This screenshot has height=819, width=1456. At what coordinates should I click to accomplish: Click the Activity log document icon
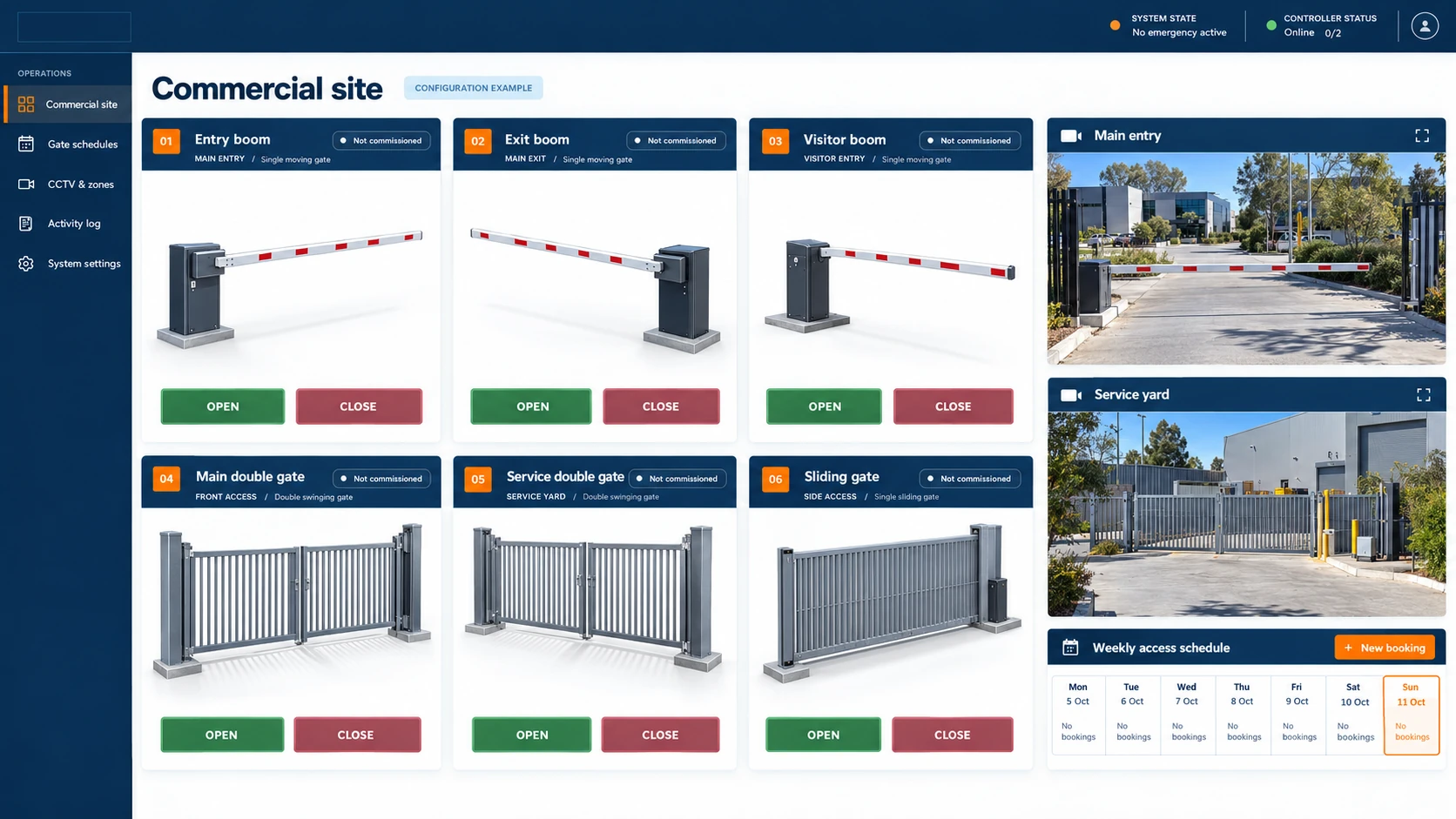click(26, 224)
